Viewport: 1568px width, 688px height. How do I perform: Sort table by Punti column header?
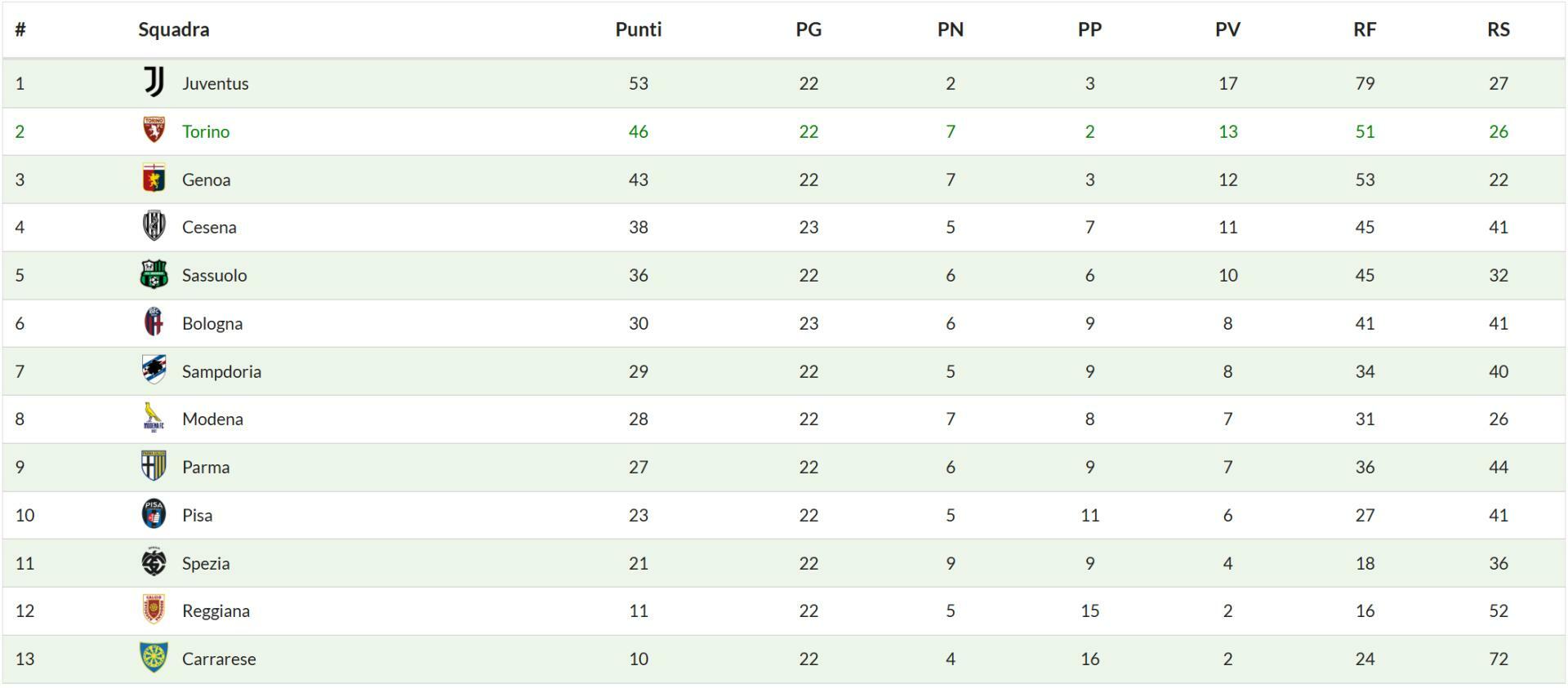[x=638, y=29]
